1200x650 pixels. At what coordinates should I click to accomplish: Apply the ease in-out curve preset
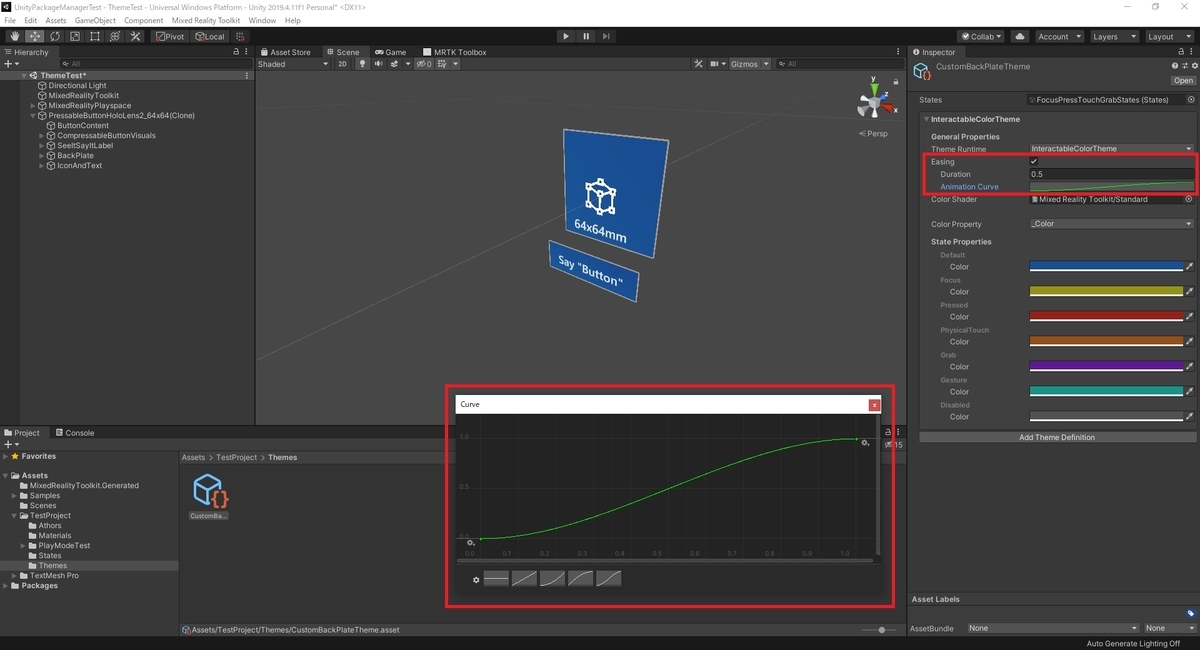608,579
